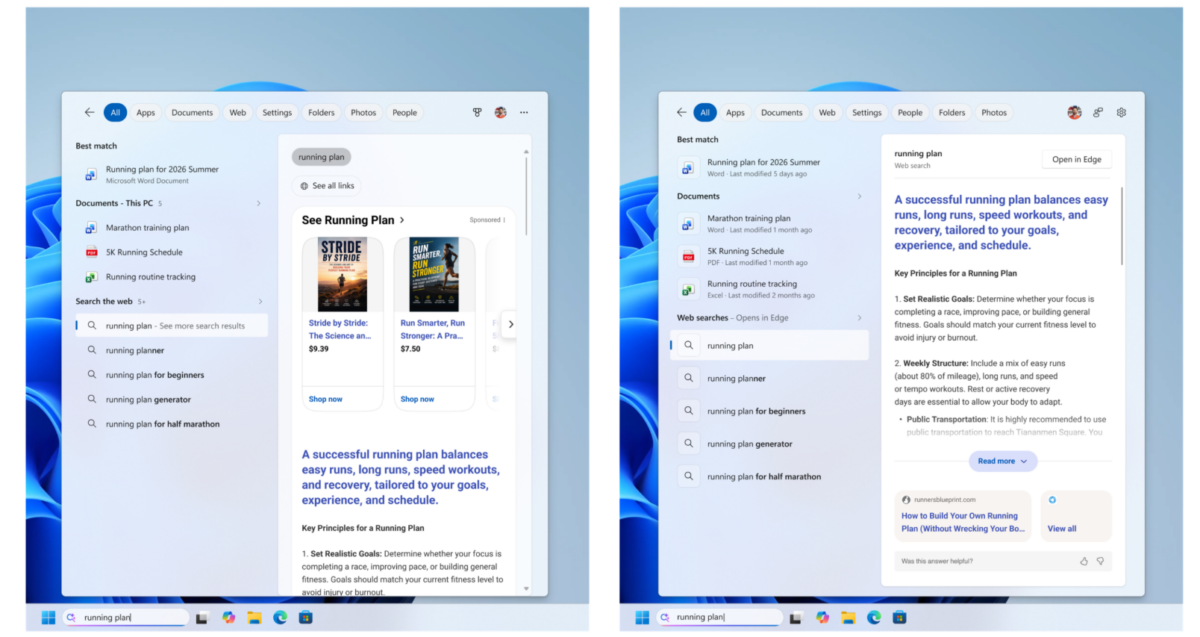Click thumbs up on answer feedback
Screen dimensions: 1200x637
[x=1084, y=561]
